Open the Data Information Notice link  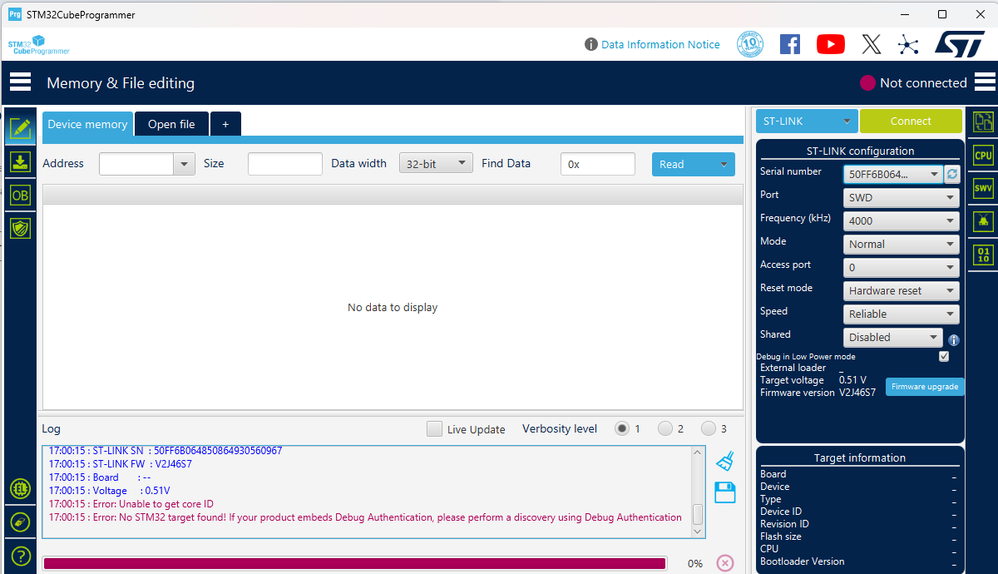pos(660,45)
